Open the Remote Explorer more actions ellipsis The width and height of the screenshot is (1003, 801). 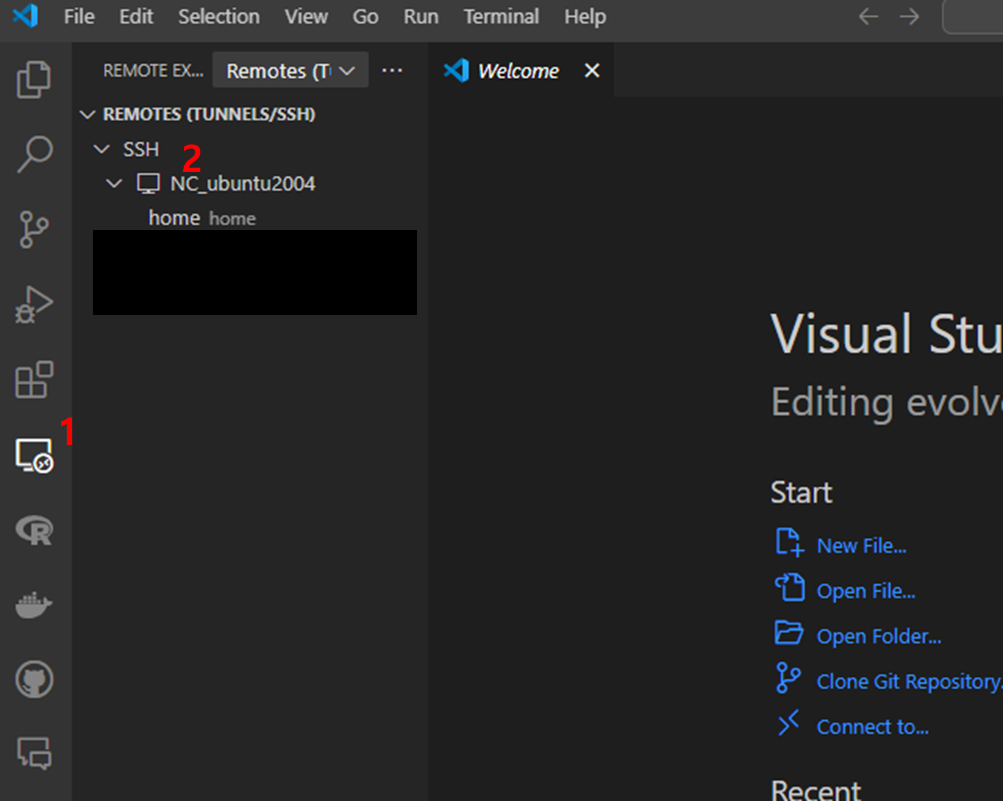(x=392, y=70)
